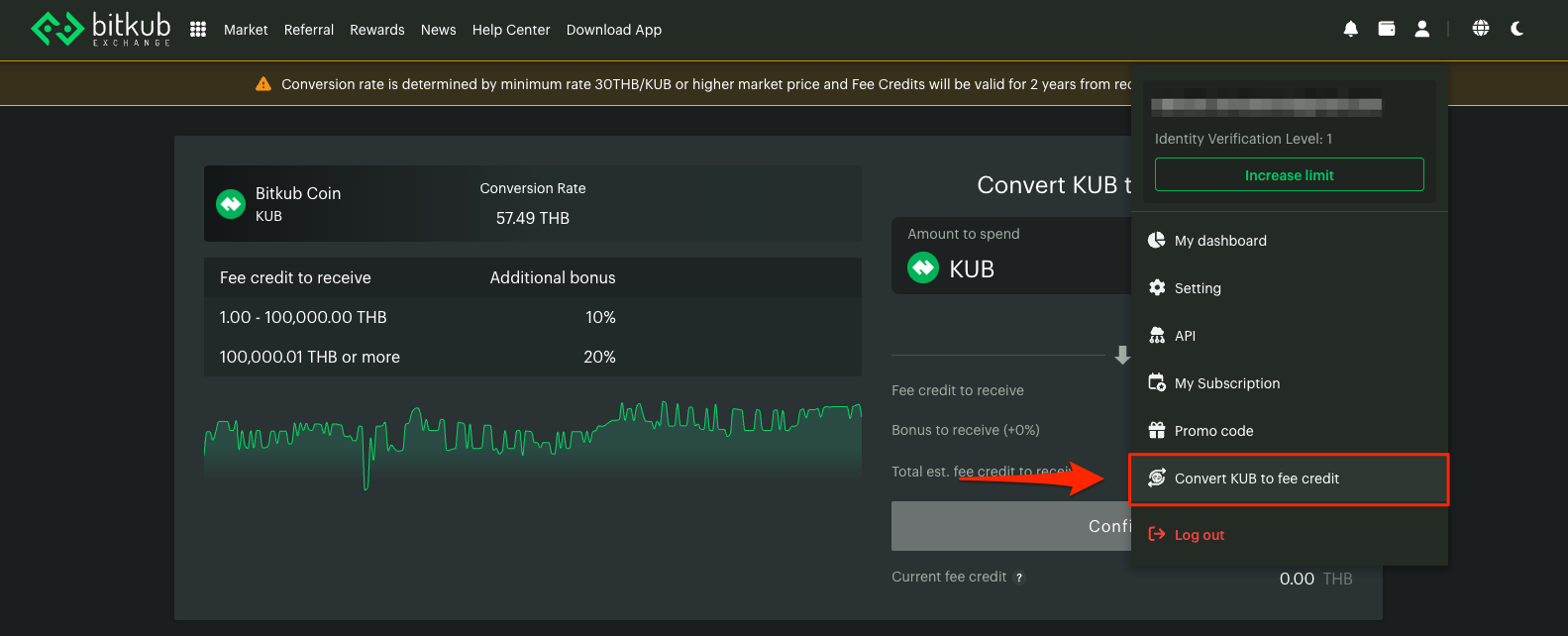Click the user profile icon
Image resolution: width=1568 pixels, height=636 pixels.
coord(1422,29)
